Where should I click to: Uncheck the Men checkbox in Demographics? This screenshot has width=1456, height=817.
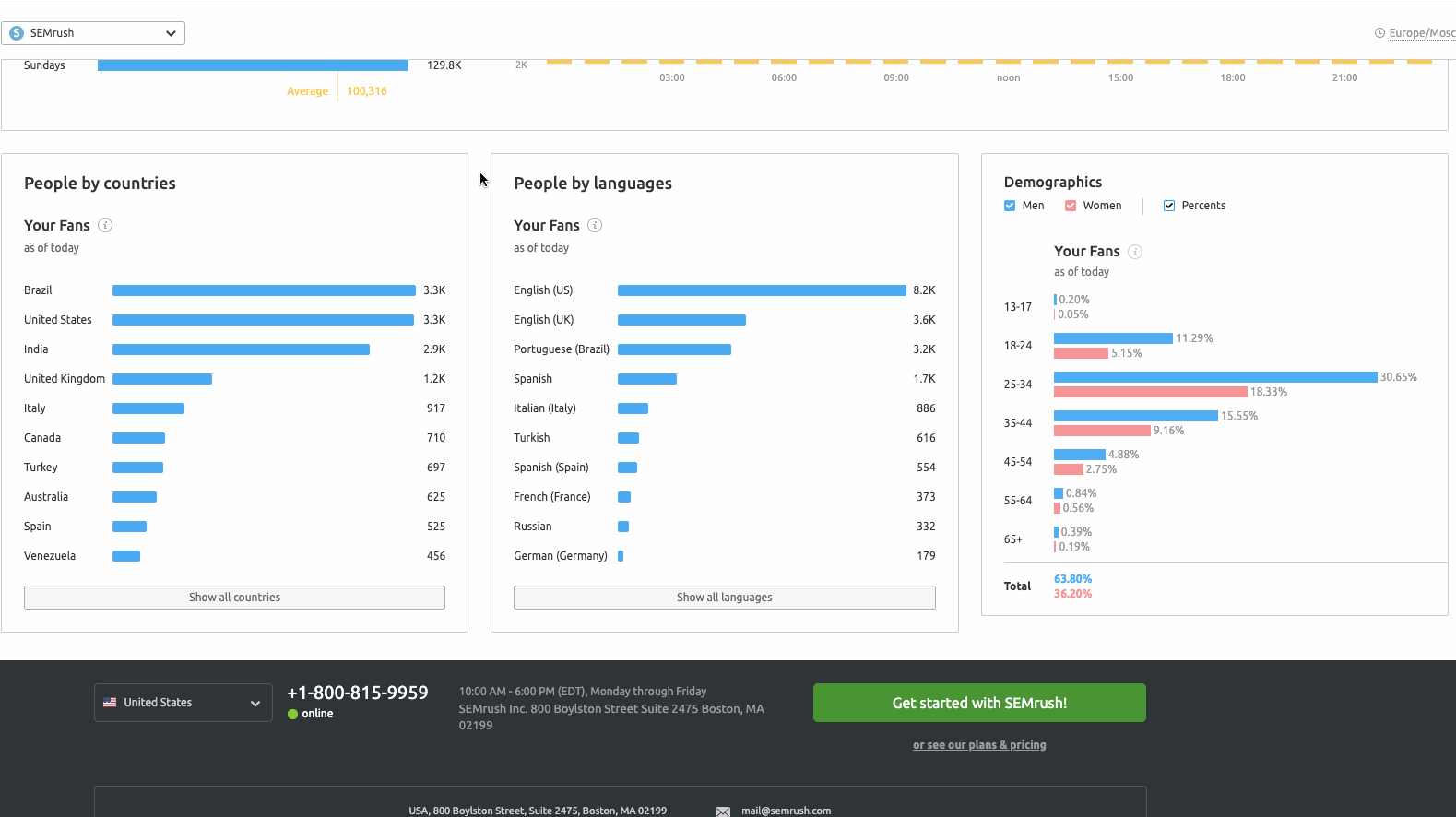[x=1010, y=206]
